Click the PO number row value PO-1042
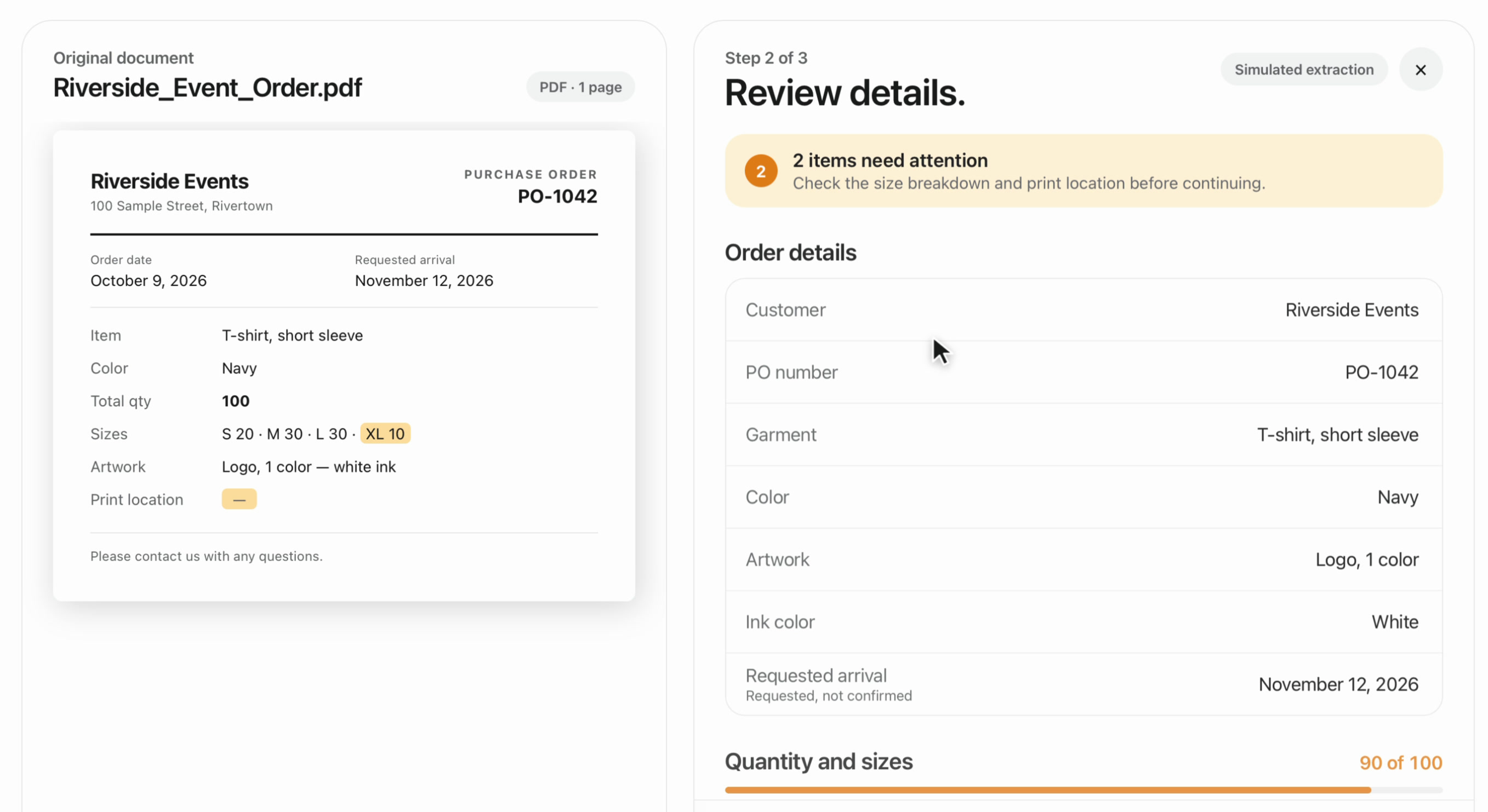This screenshot has height=812, width=1488. (1382, 373)
